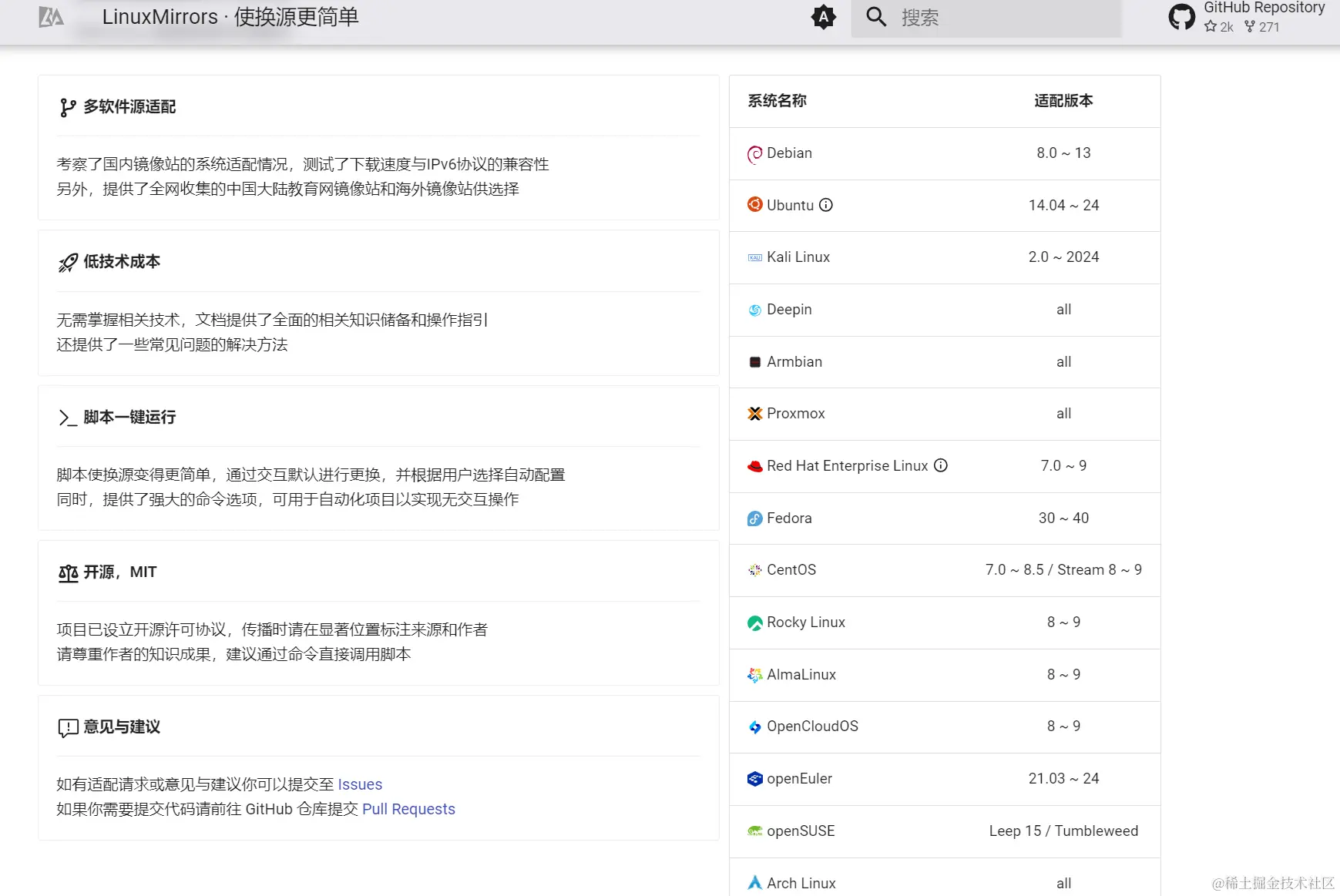Viewport: 1340px width, 896px height.
Task: Click the 开源，MIT card heading
Action: click(x=120, y=572)
